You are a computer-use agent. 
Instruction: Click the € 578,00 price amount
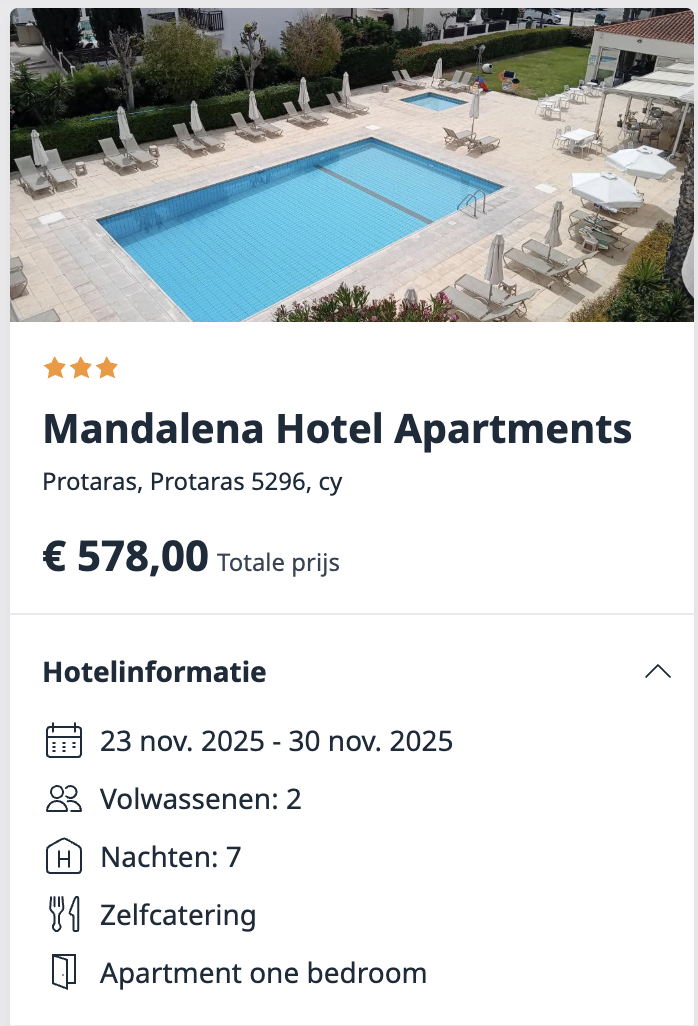[x=126, y=556]
